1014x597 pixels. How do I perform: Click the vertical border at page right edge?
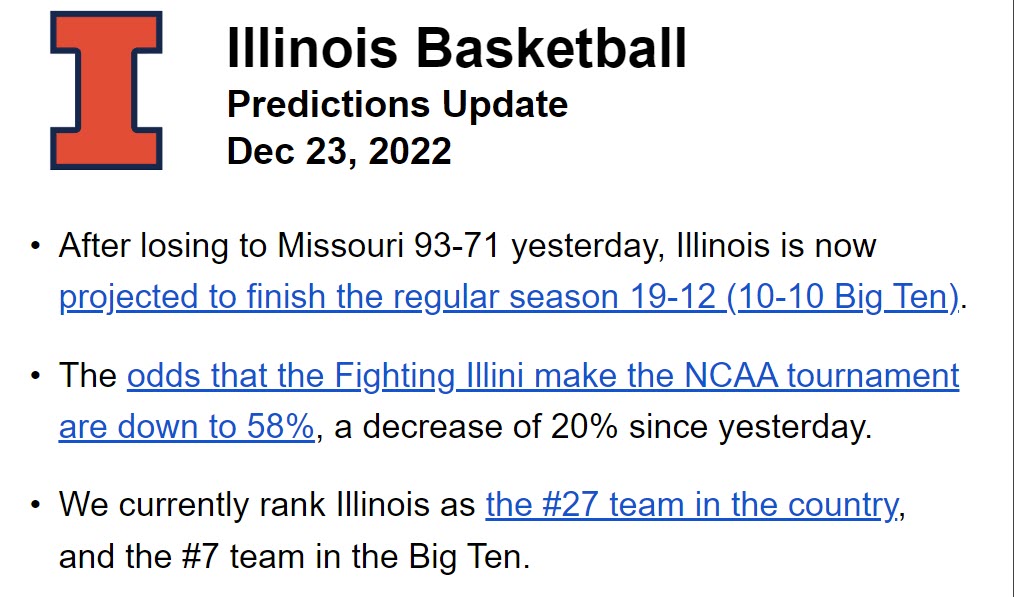coord(1012,298)
